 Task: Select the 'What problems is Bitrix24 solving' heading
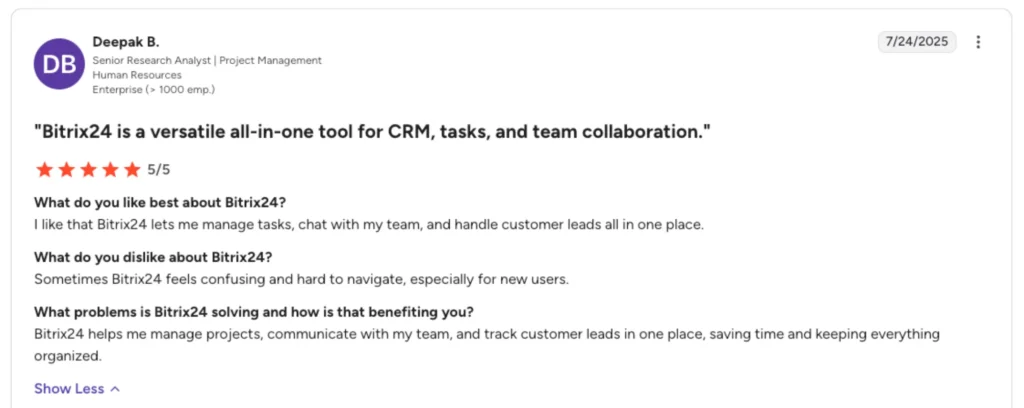coord(254,311)
